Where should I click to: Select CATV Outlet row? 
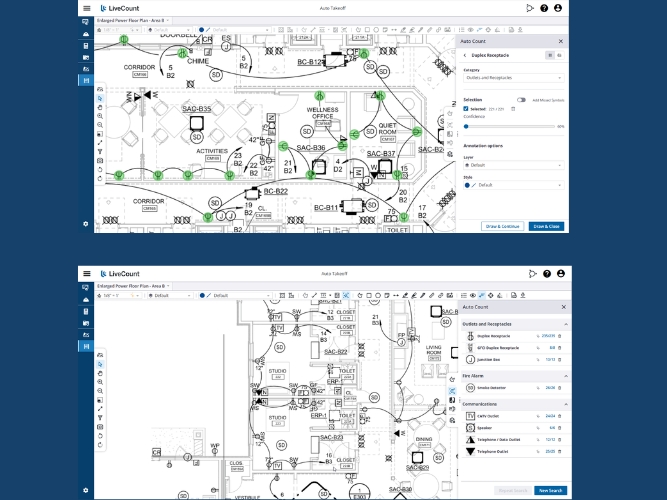[513, 416]
